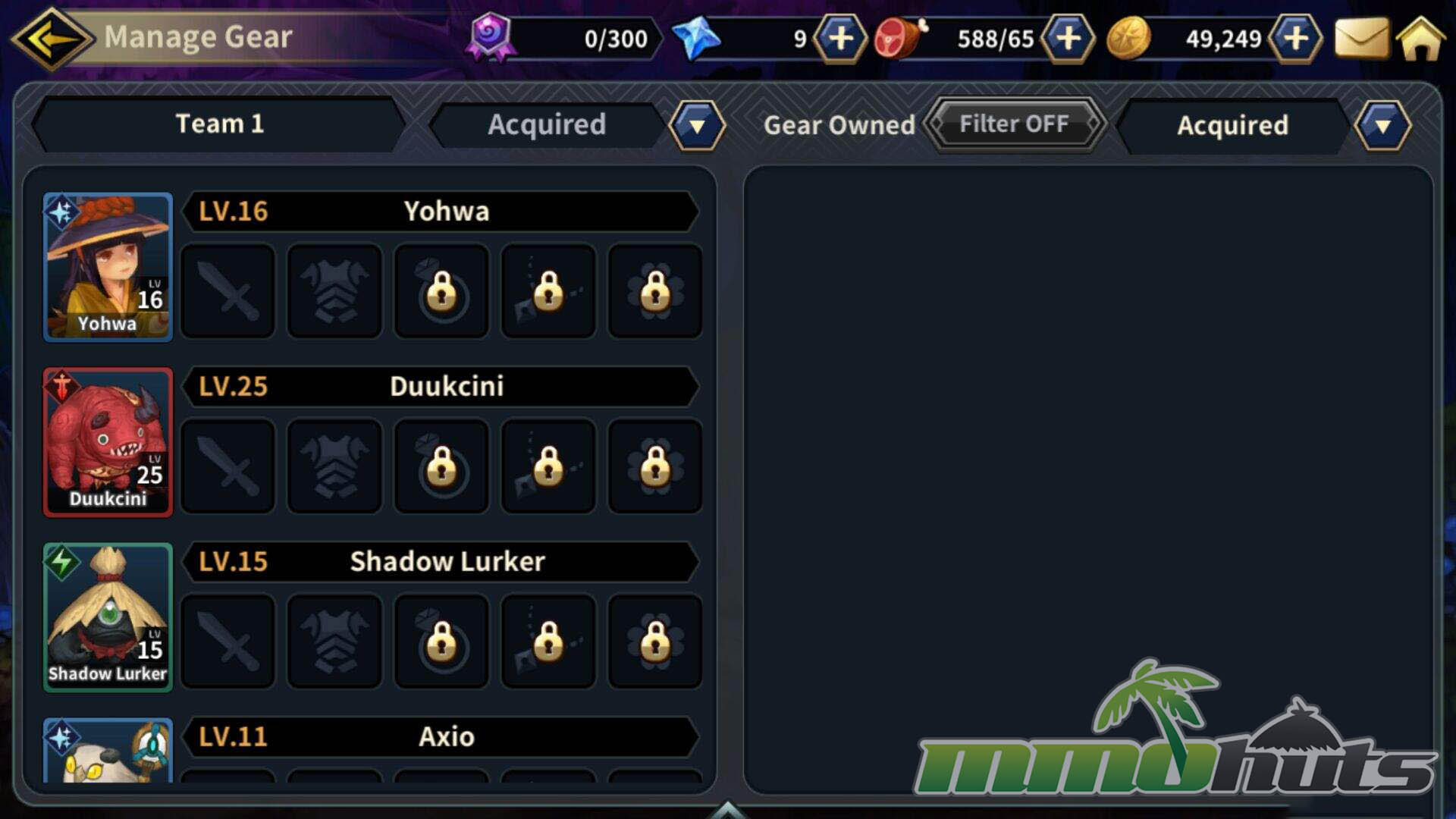This screenshot has width=1456, height=819.
Task: Expand the hero list sort dropdown arrow
Action: tap(697, 125)
